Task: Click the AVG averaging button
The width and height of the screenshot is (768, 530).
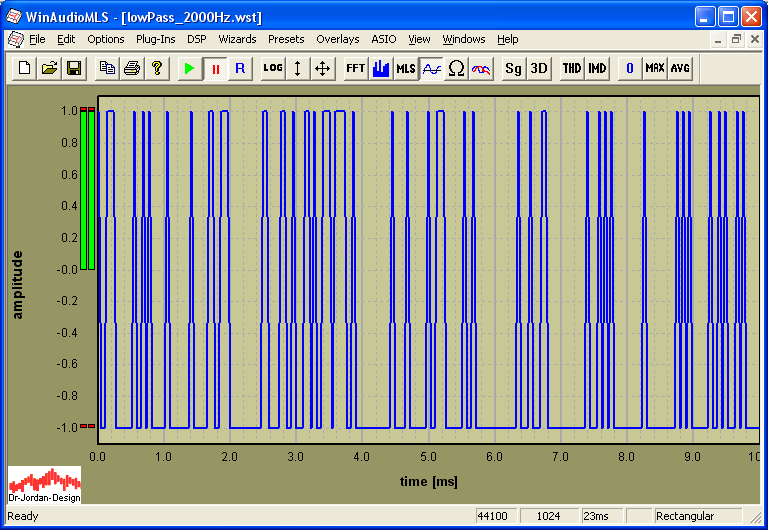Action: [680, 68]
